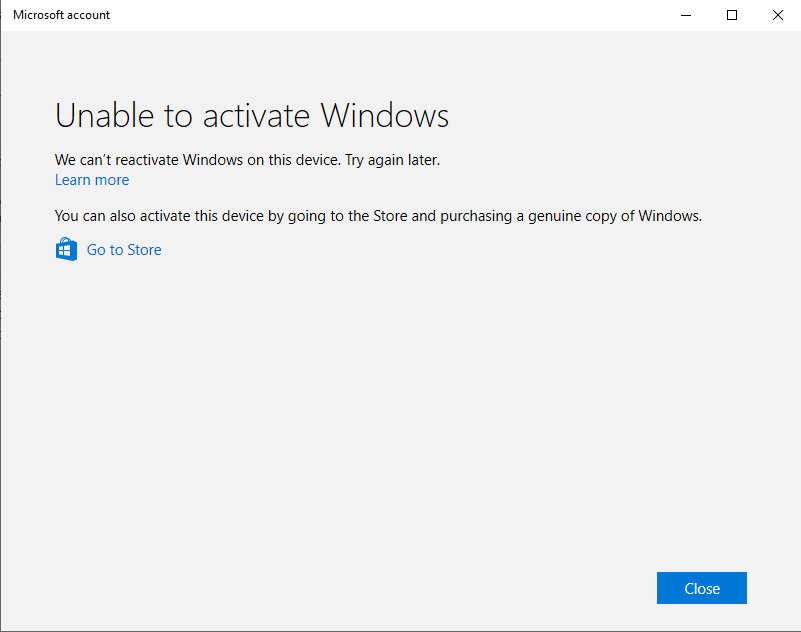Viewport: 801px width, 632px height.
Task: Open the Go to Store link
Action: coord(124,250)
